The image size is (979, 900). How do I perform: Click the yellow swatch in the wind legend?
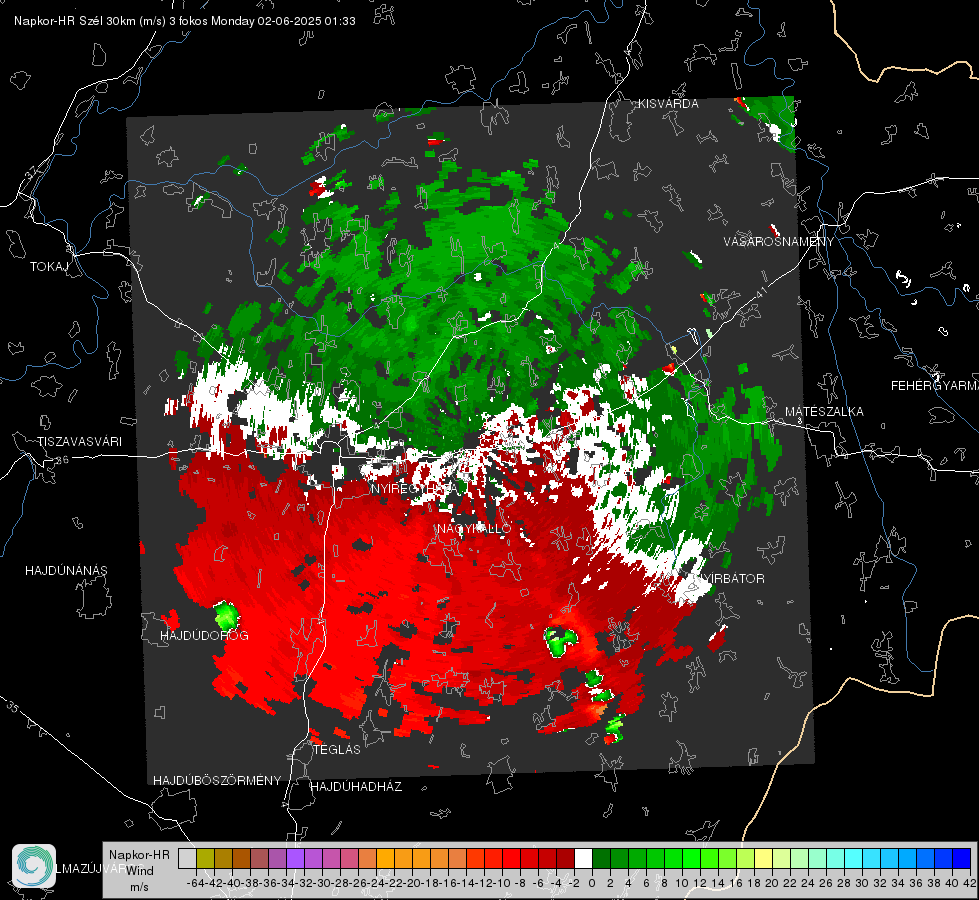764,859
